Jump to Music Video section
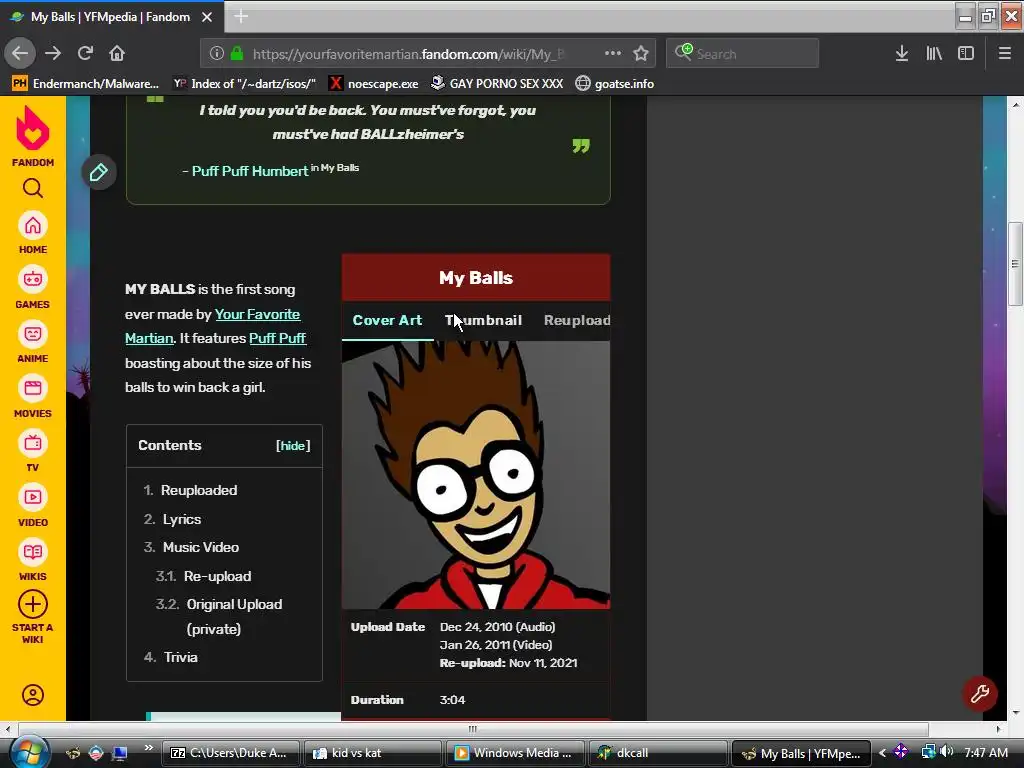 [x=200, y=547]
